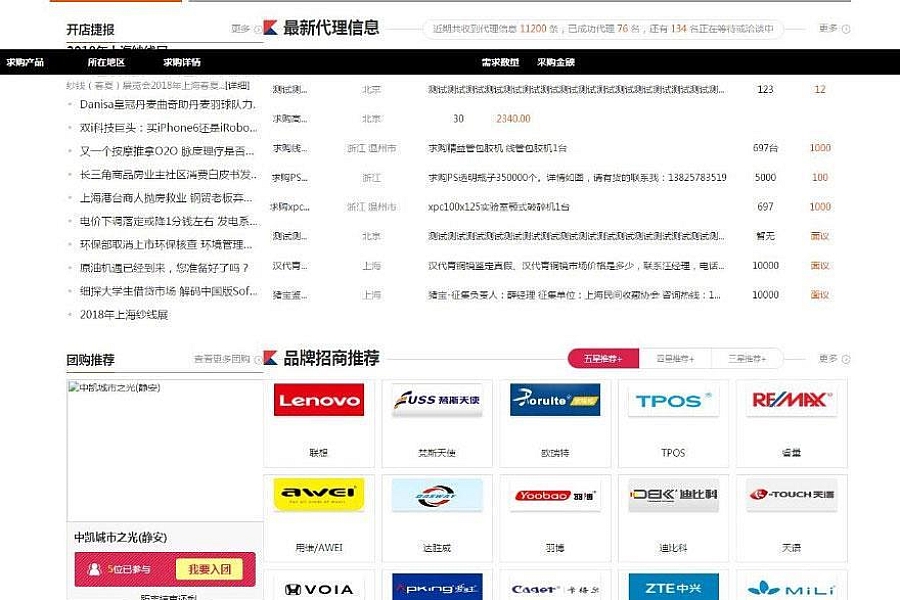Click the red K icon beside 最新代理信息
900x600 pixels.
click(x=270, y=28)
